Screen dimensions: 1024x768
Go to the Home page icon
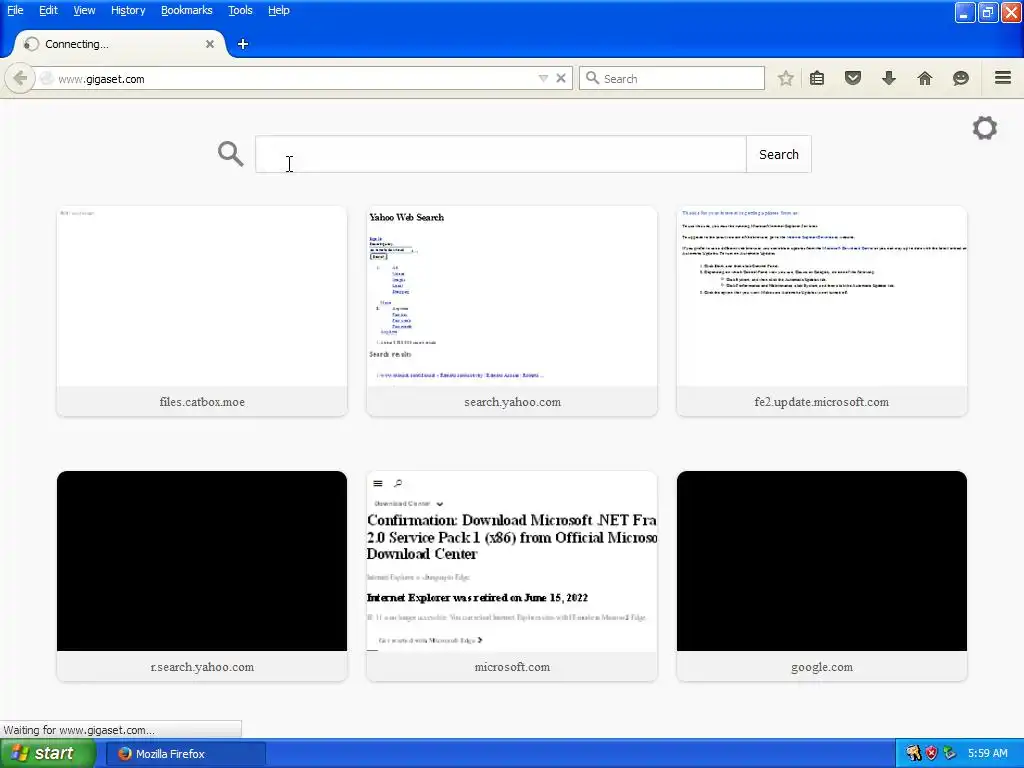pos(925,78)
